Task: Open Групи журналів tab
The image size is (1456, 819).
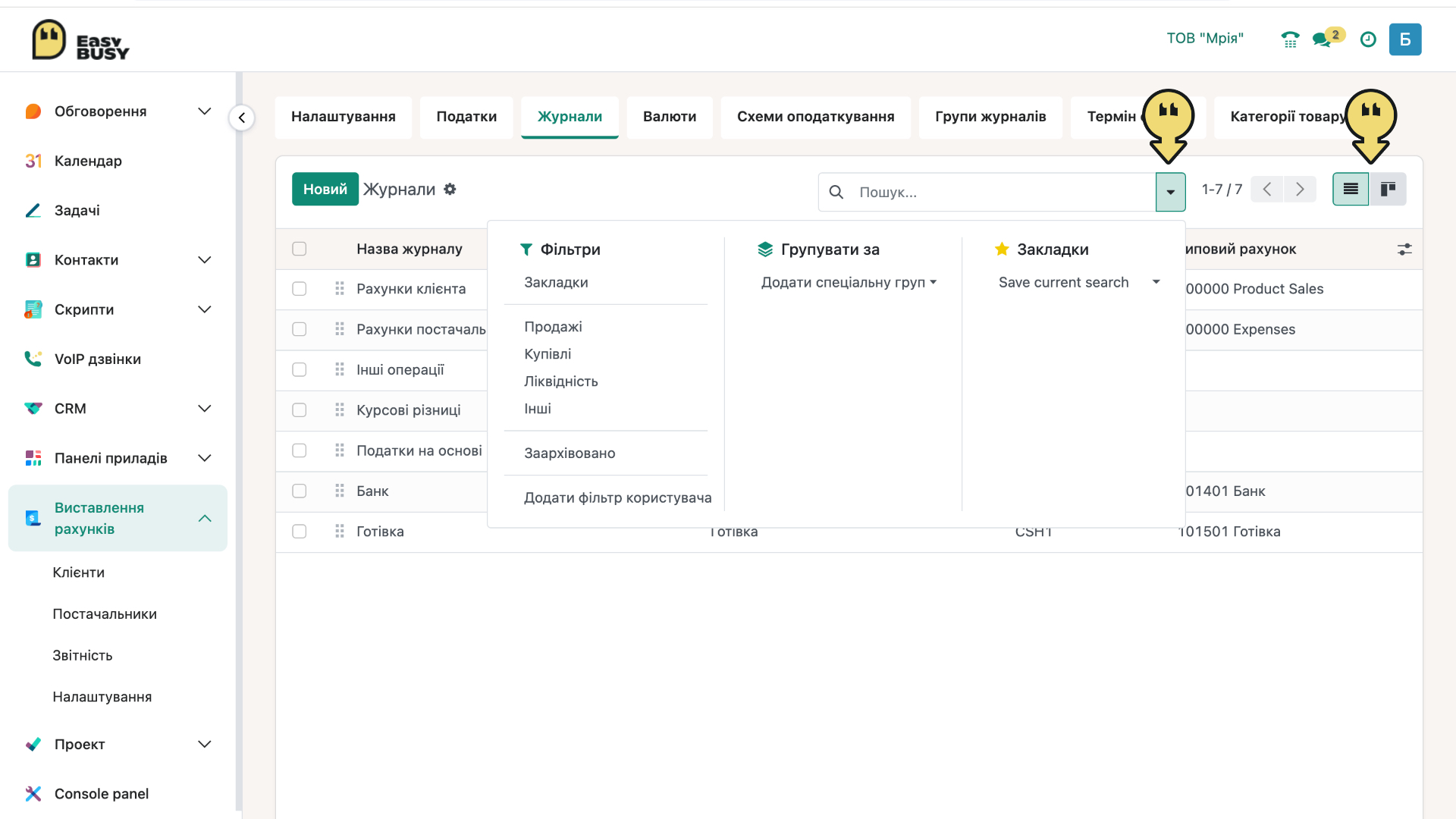Action: [990, 117]
